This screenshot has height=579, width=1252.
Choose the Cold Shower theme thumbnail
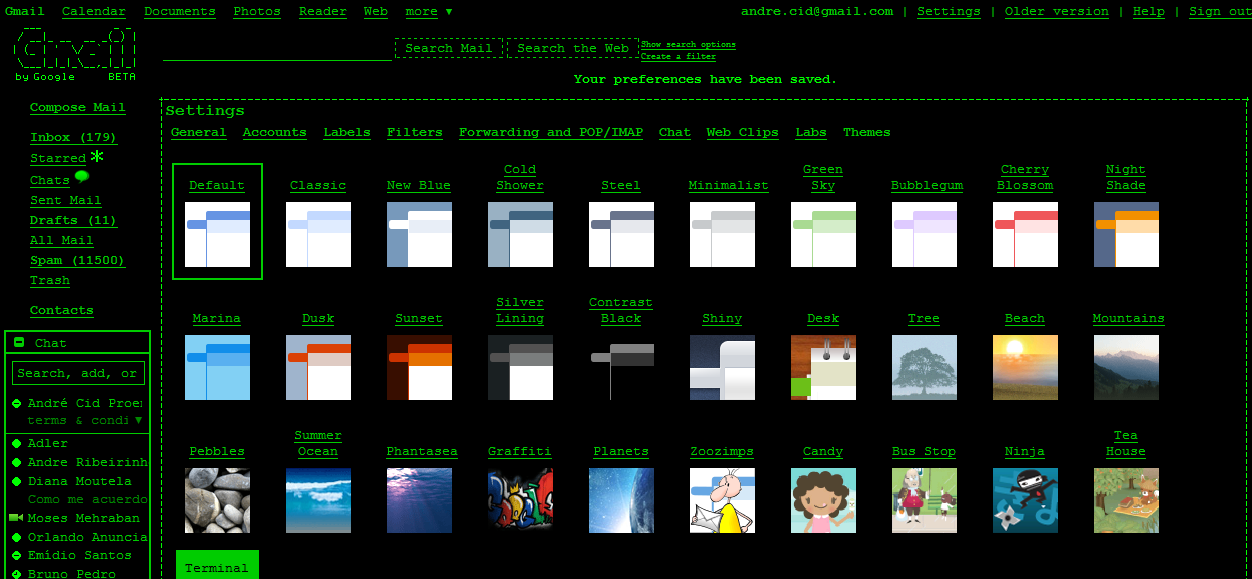(520, 235)
